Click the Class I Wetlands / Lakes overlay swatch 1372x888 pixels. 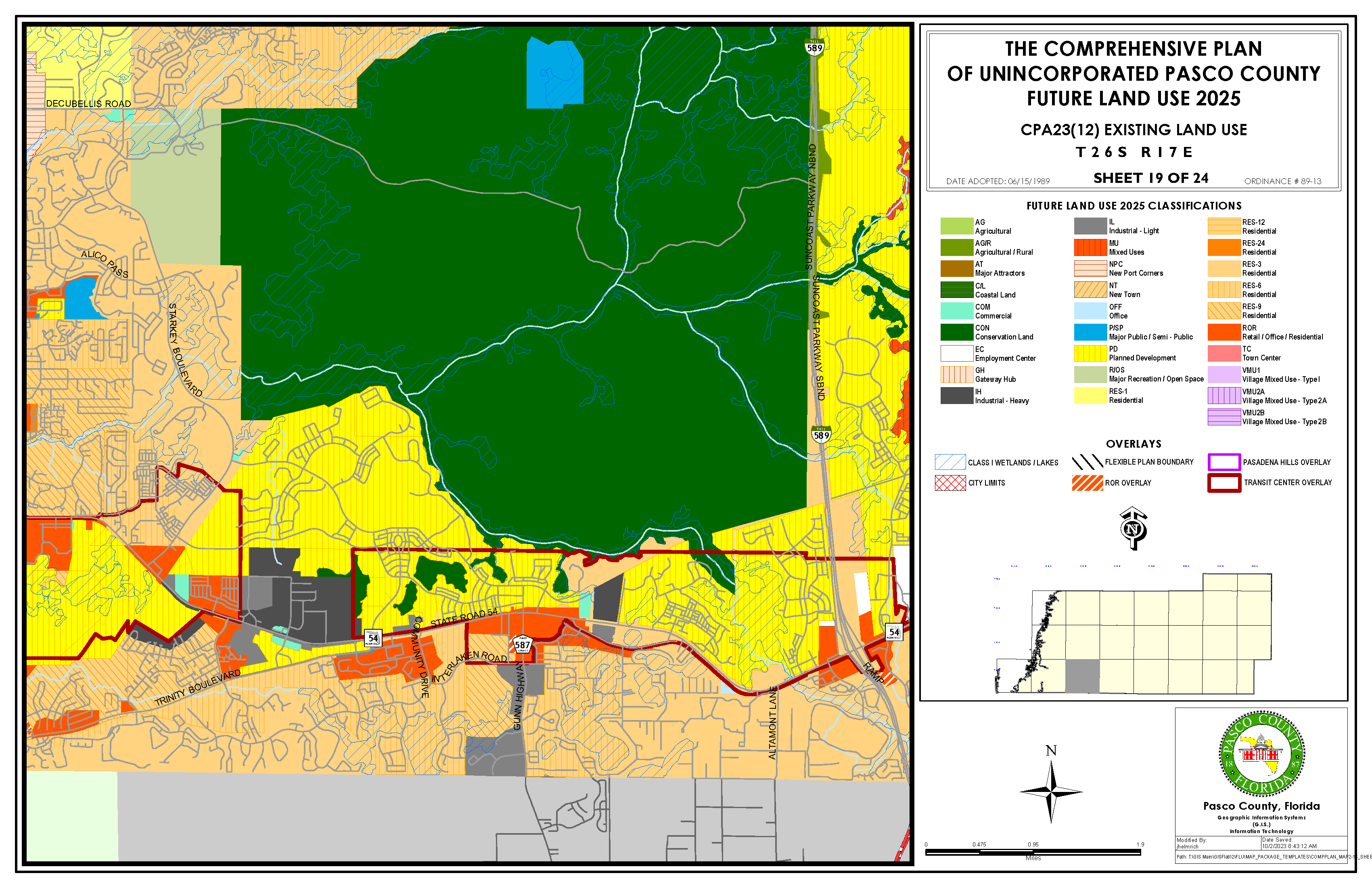[x=950, y=462]
